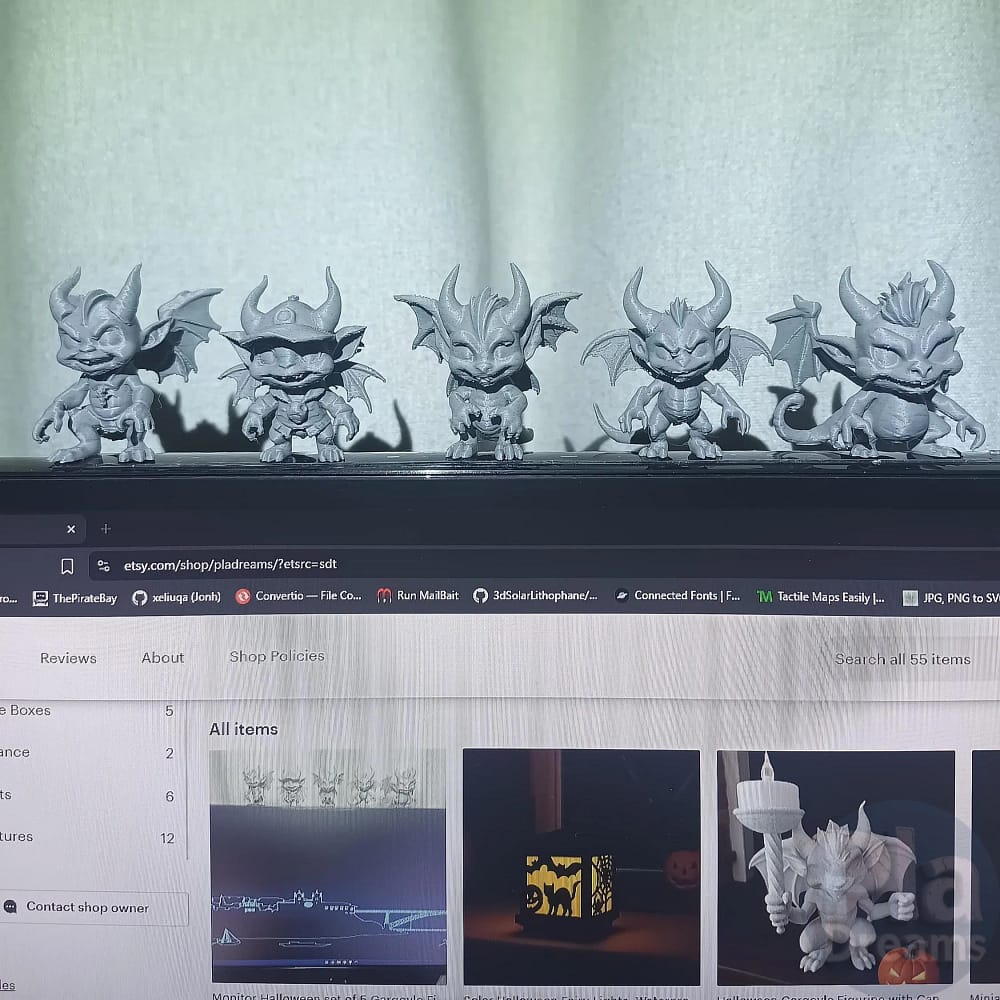Go to the About section
The width and height of the screenshot is (1000, 1000).
tap(163, 657)
